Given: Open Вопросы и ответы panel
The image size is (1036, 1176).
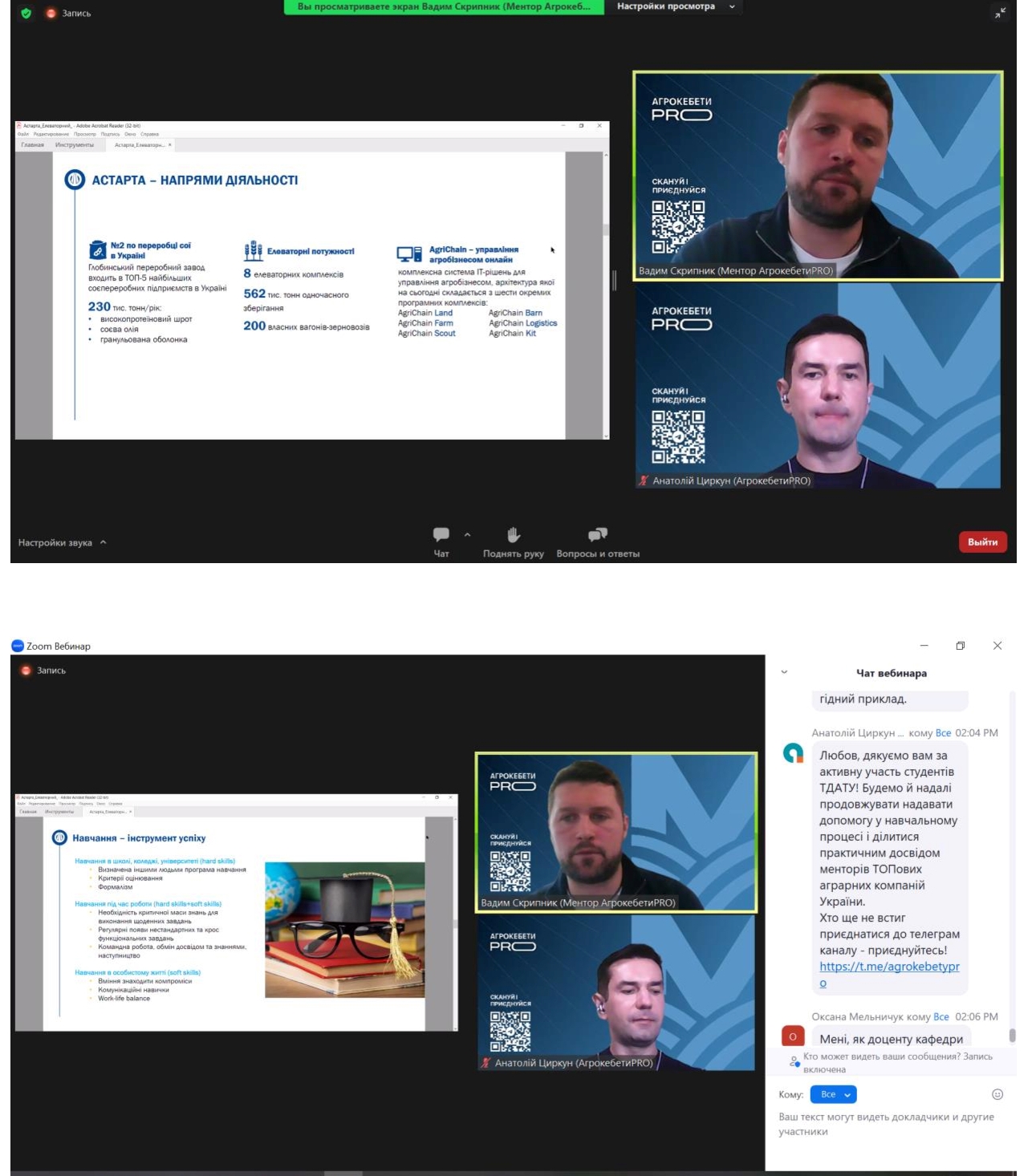Looking at the screenshot, I should [x=598, y=542].
